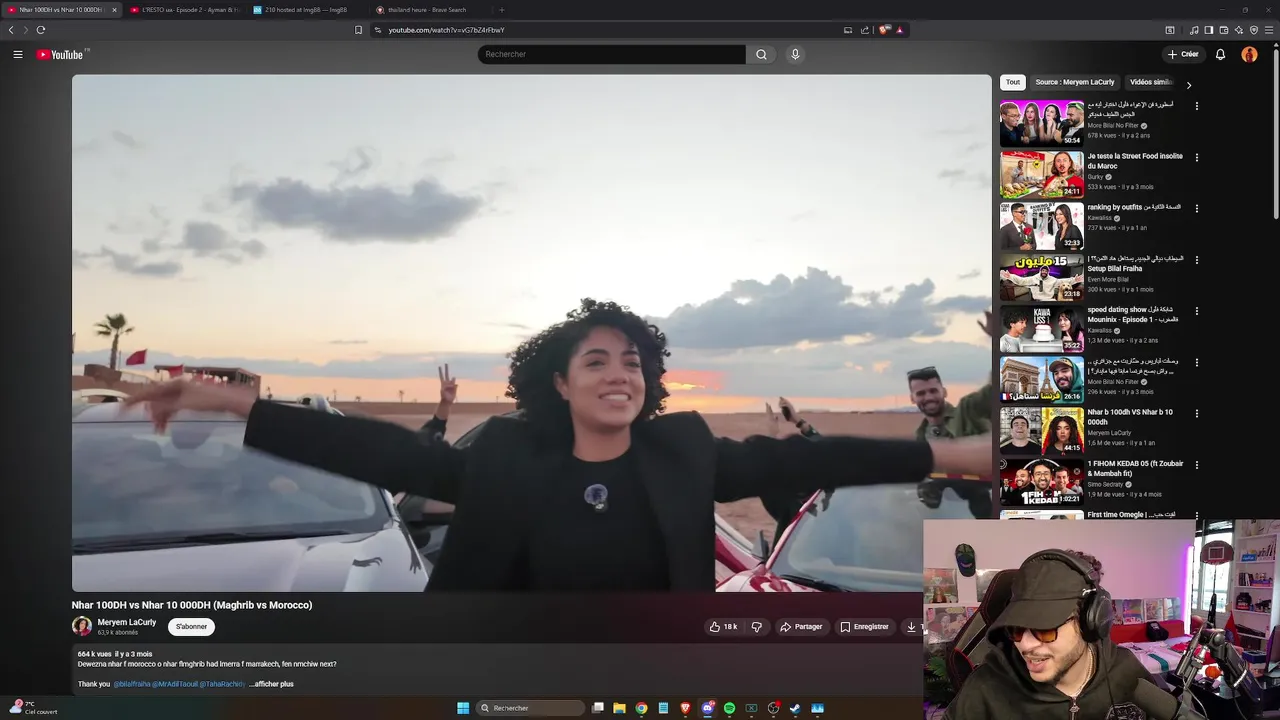
Task: Open options for speed dating show video
Action: (x=1197, y=311)
